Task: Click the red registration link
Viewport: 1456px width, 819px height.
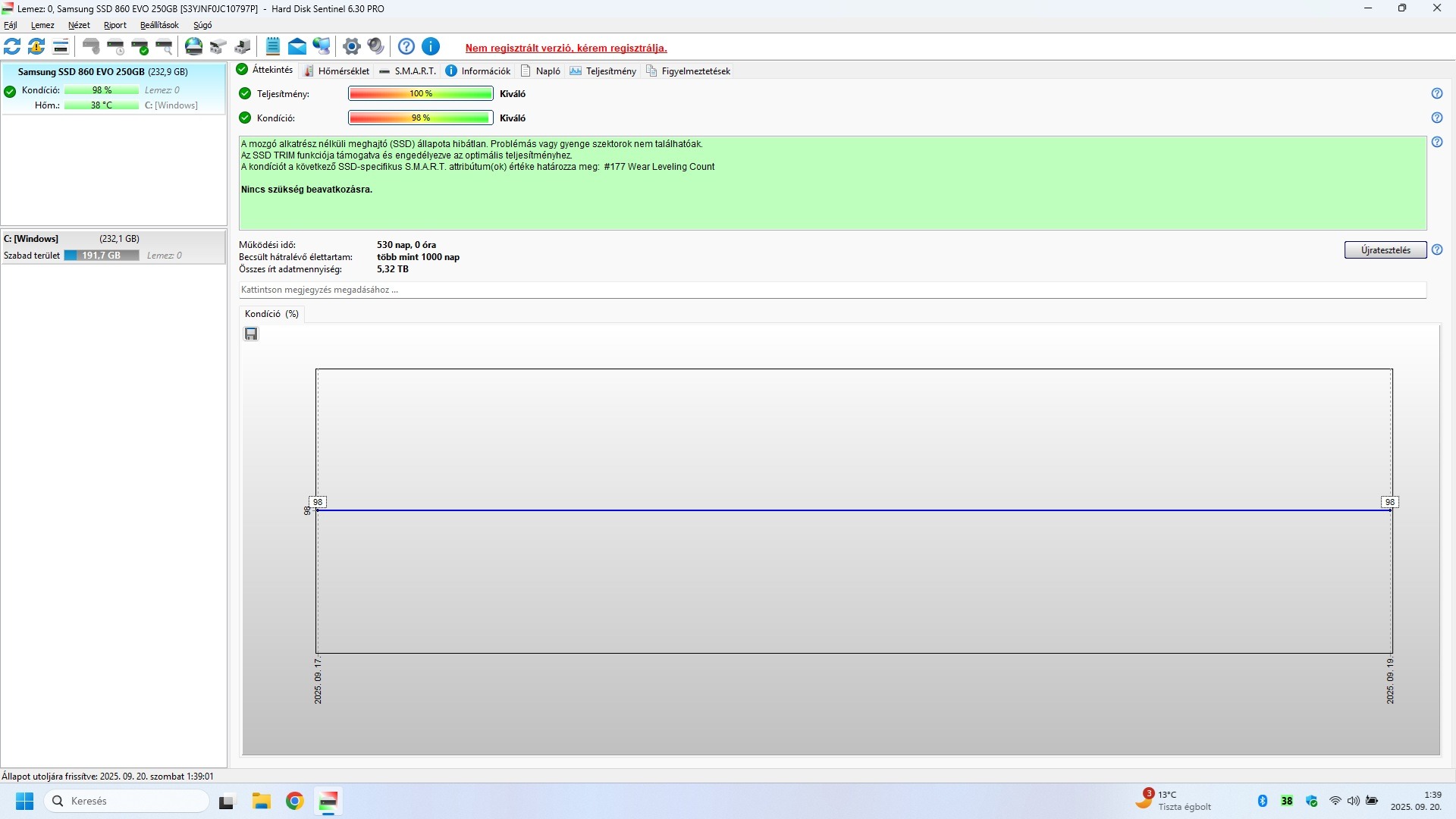Action: pos(566,49)
